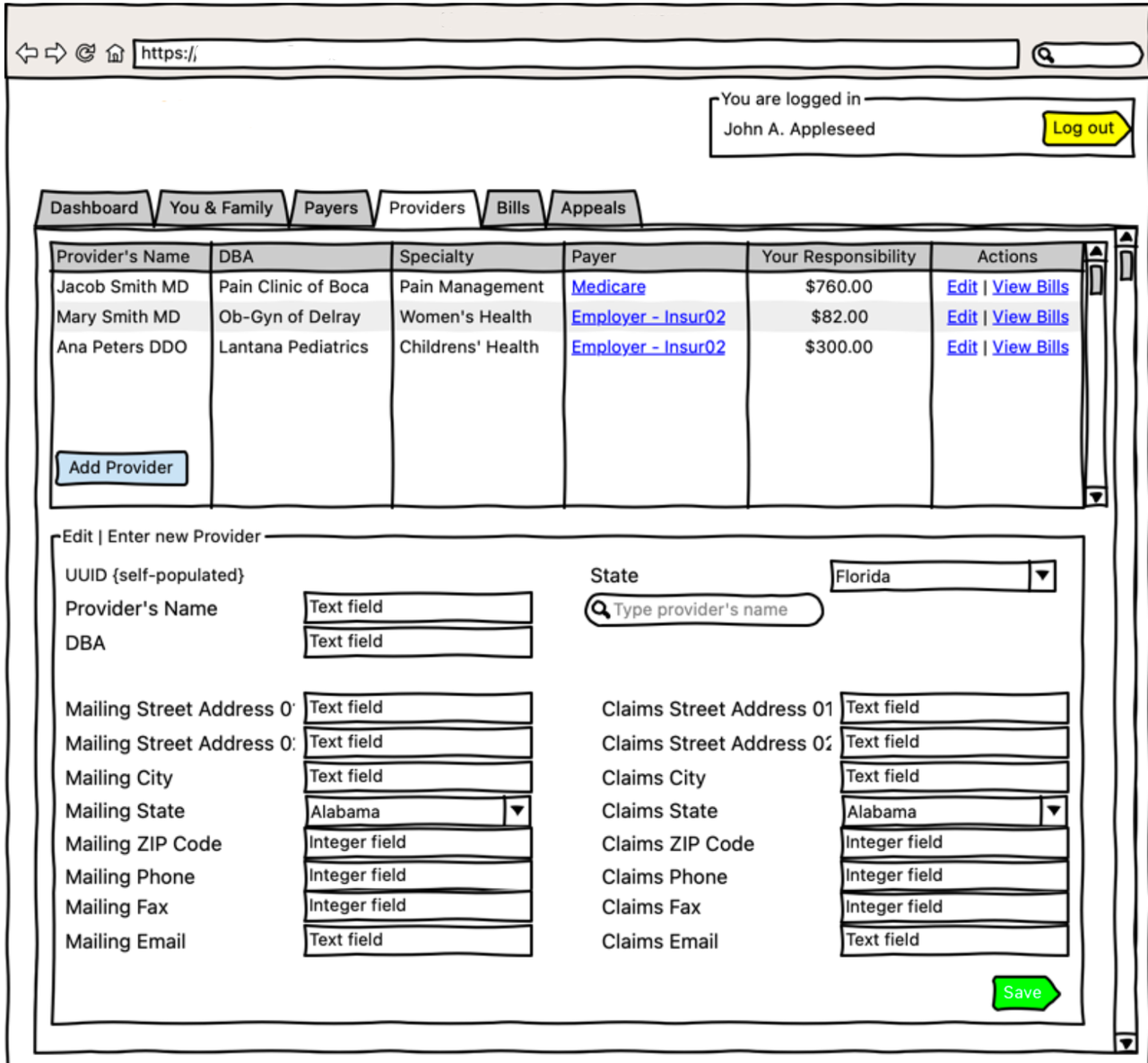Switch to the Payers tab
Image resolution: width=1148 pixels, height=1063 pixels.
click(x=330, y=208)
